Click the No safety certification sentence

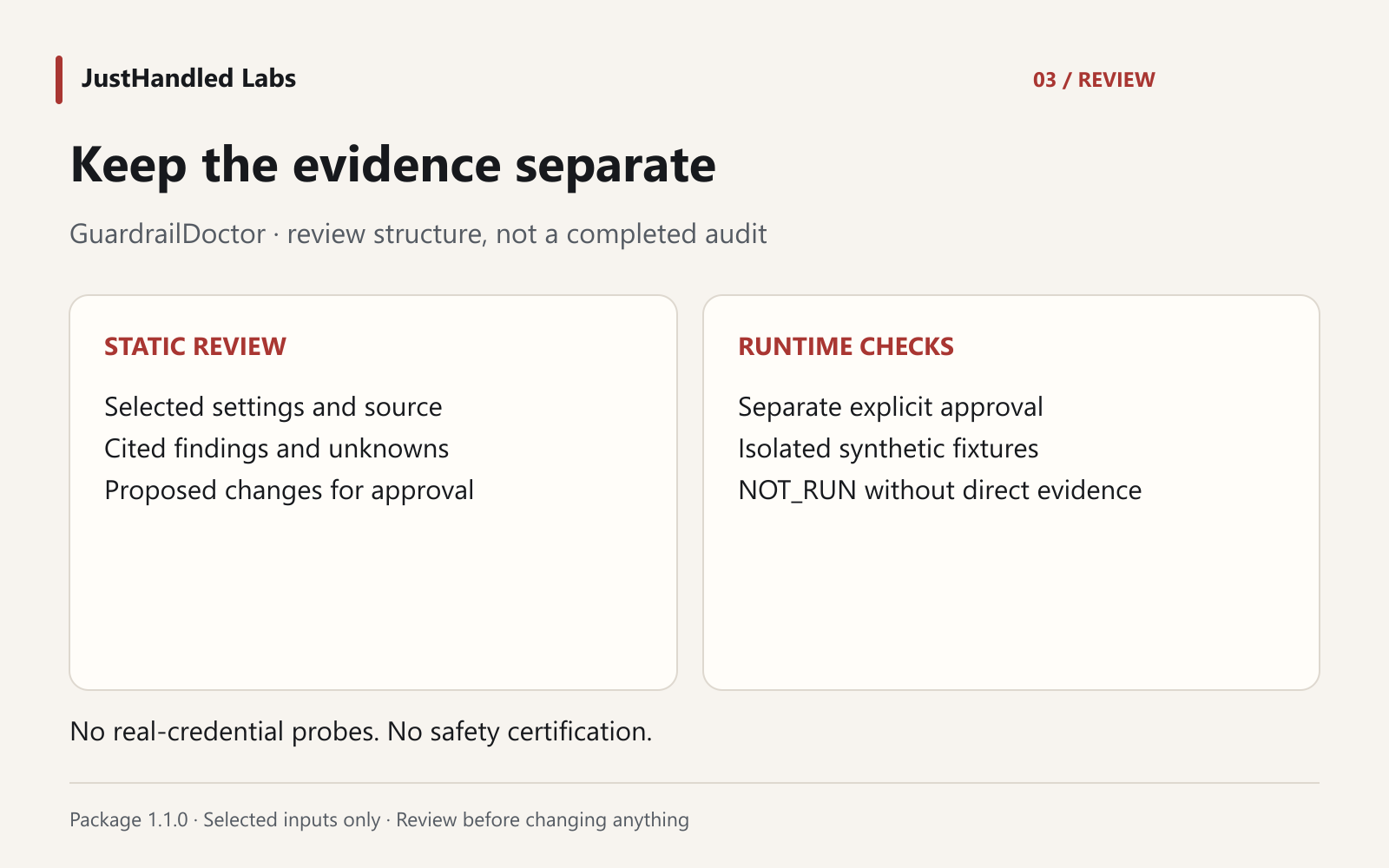pyautogui.click(x=519, y=732)
